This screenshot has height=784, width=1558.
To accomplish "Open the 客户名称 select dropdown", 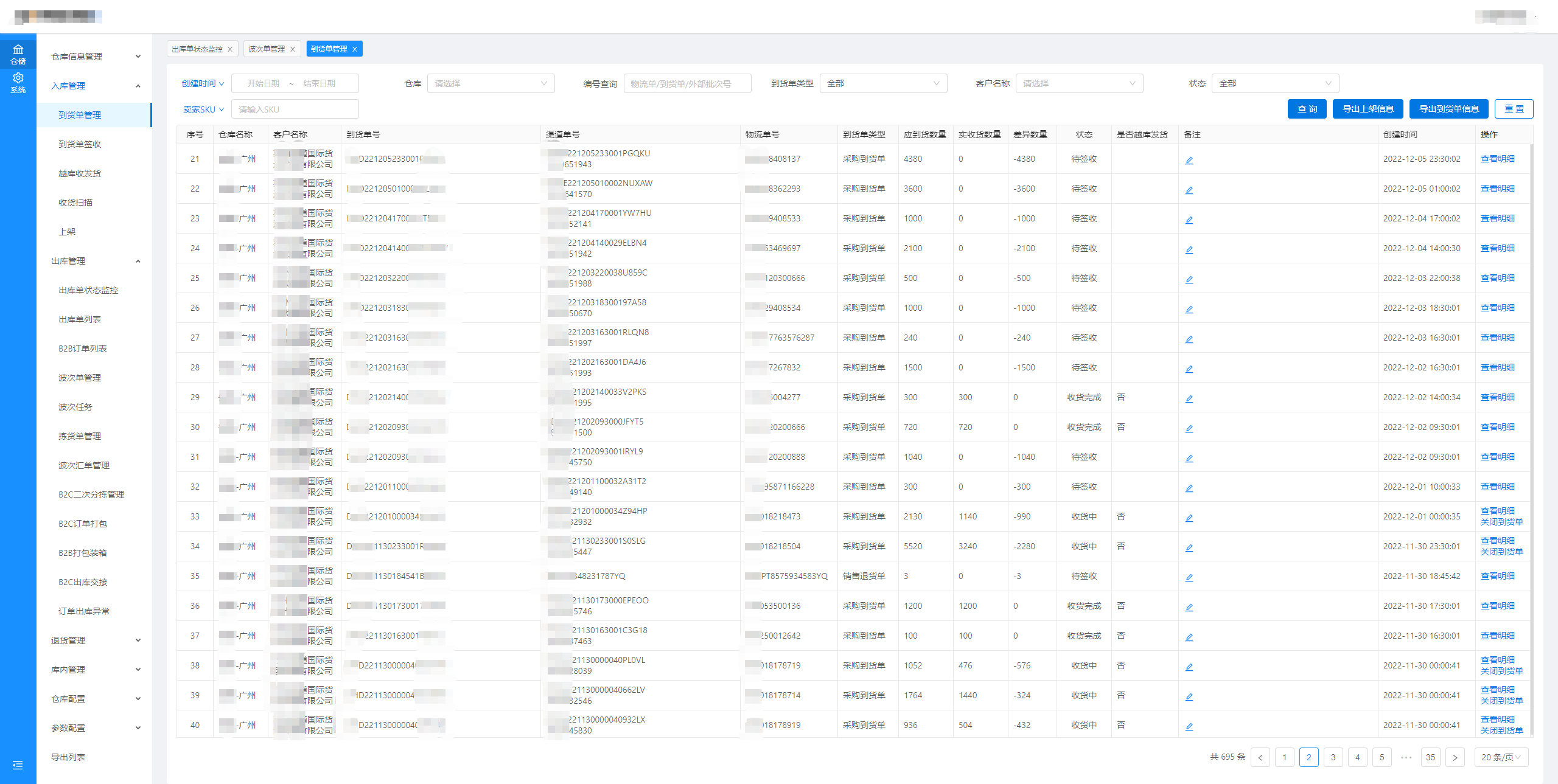I will tap(1080, 83).
